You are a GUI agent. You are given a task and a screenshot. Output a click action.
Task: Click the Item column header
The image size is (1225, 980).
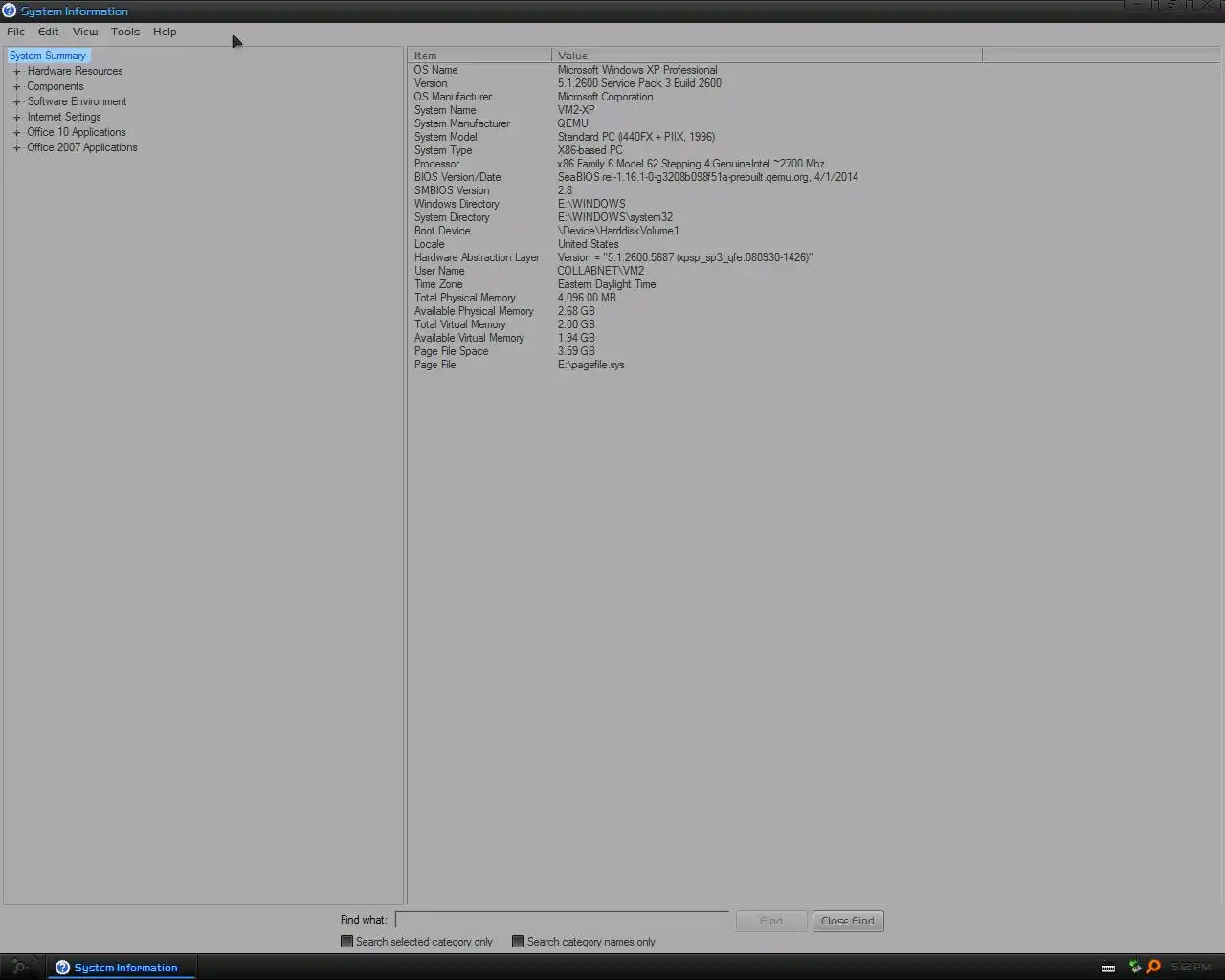click(x=480, y=56)
